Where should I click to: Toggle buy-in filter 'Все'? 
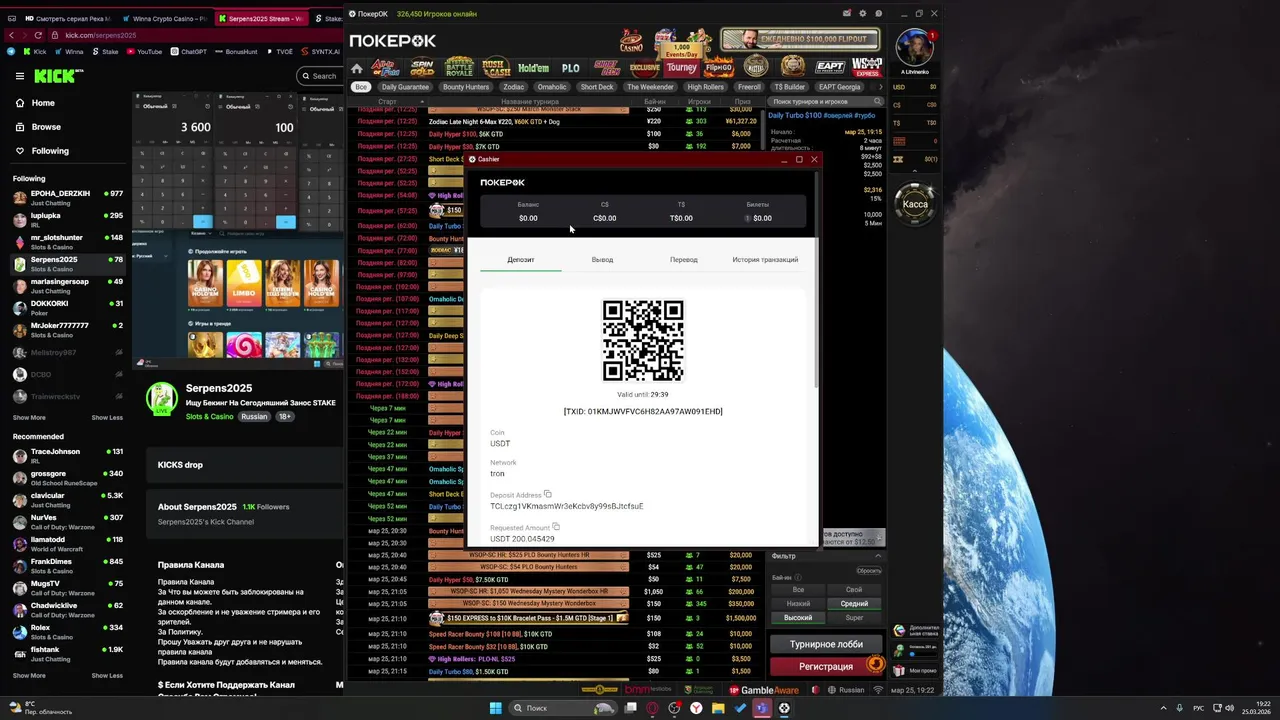pos(798,590)
